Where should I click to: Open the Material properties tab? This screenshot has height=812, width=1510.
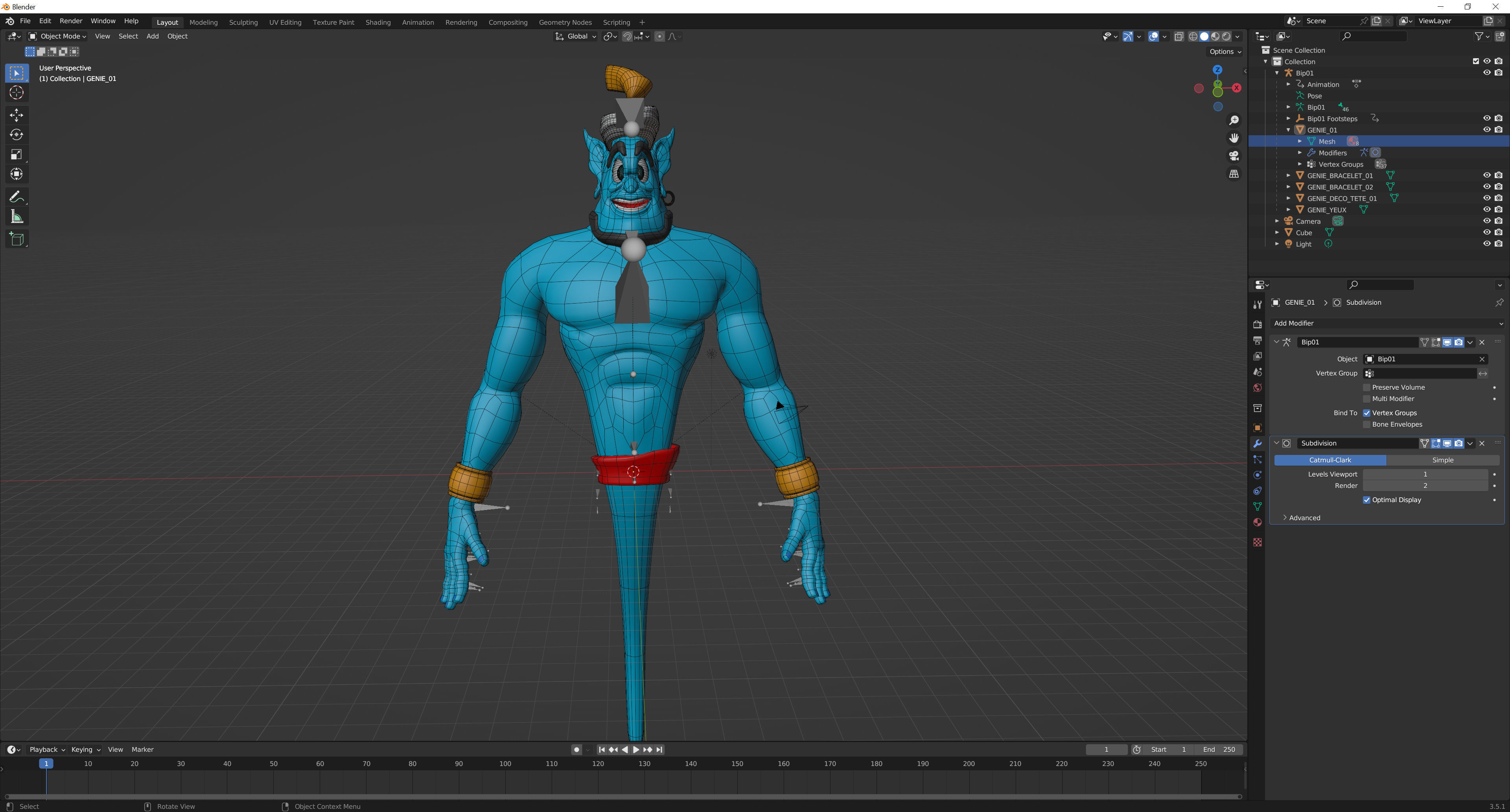click(1257, 522)
